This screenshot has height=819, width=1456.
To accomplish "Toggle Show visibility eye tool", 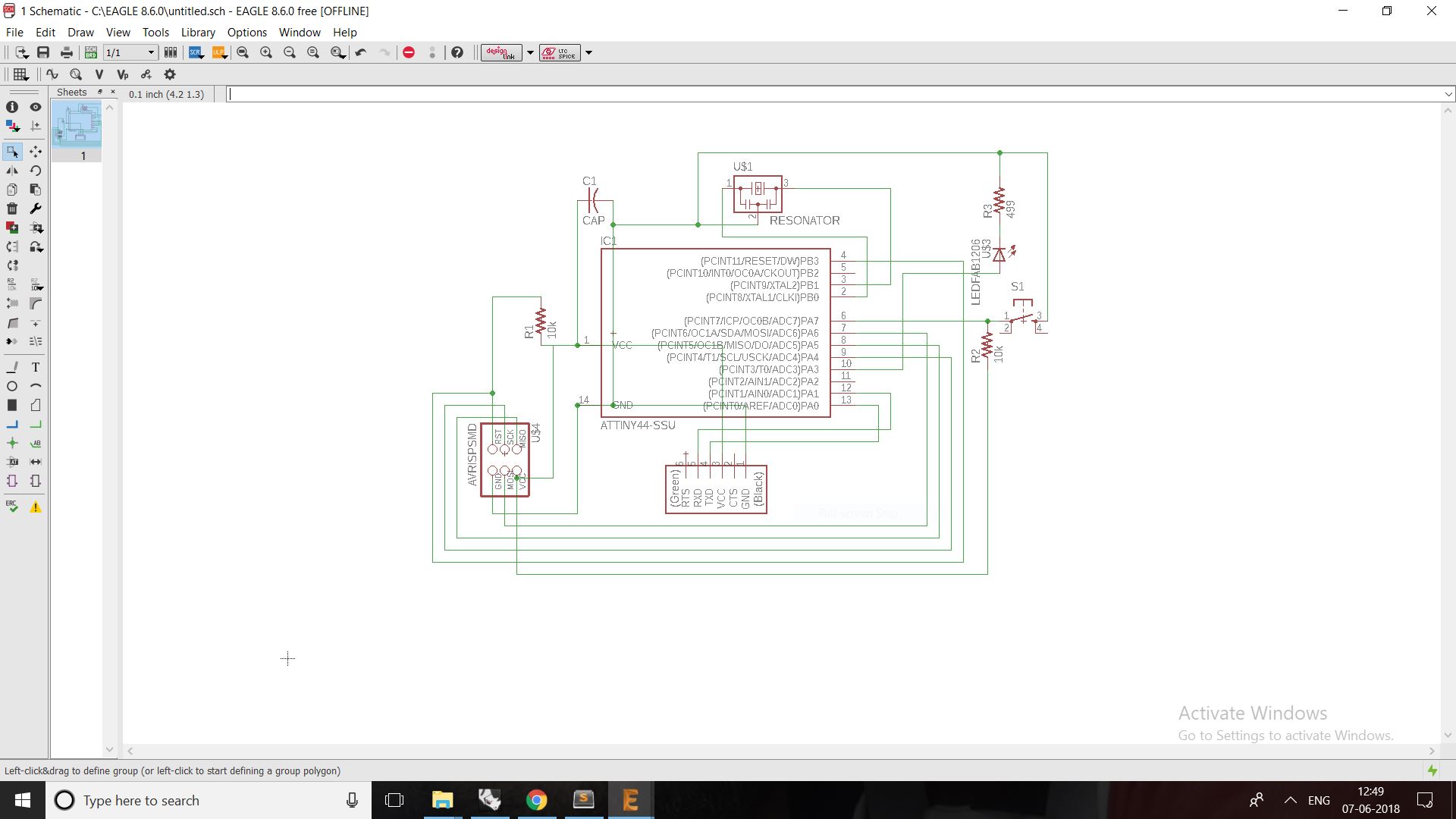I will [x=35, y=107].
